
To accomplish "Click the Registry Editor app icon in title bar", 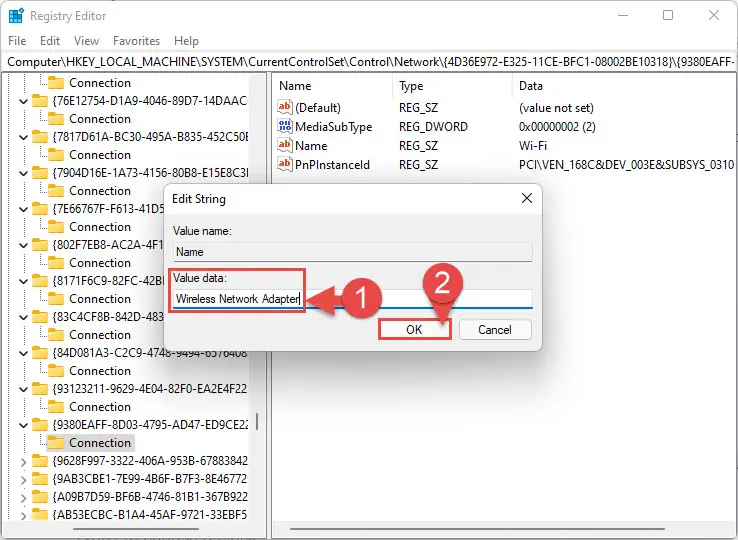I will tap(16, 16).
